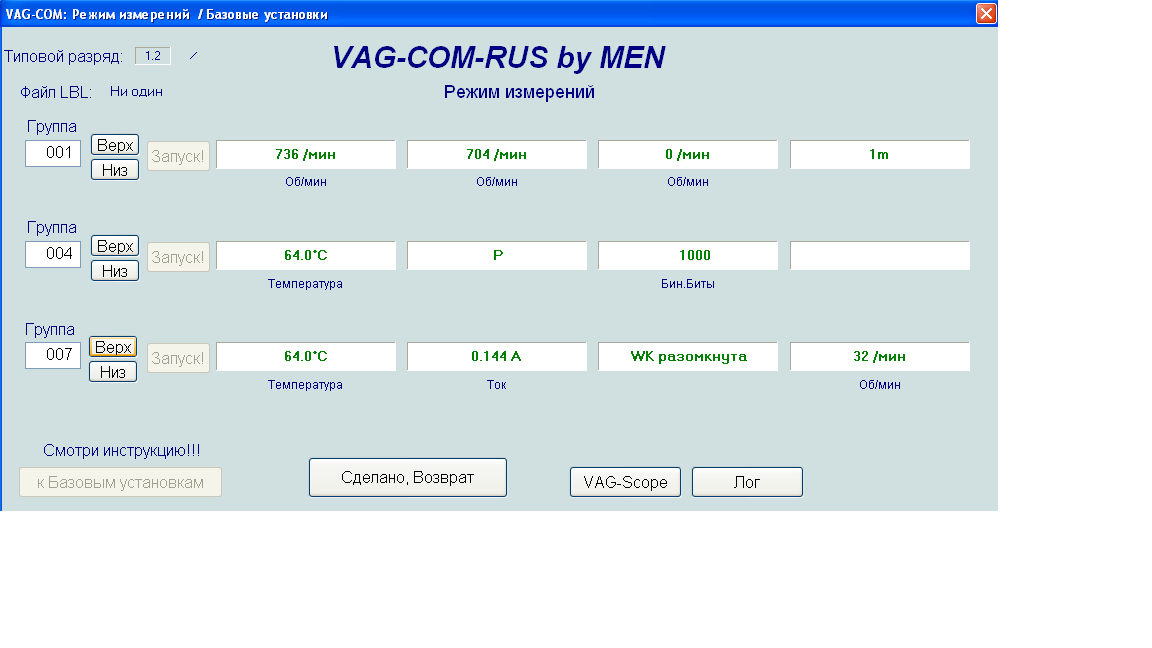The image size is (1152, 648).
Task: Click the 'Типовой разряд' 1.2 value box
Action: click(x=153, y=56)
